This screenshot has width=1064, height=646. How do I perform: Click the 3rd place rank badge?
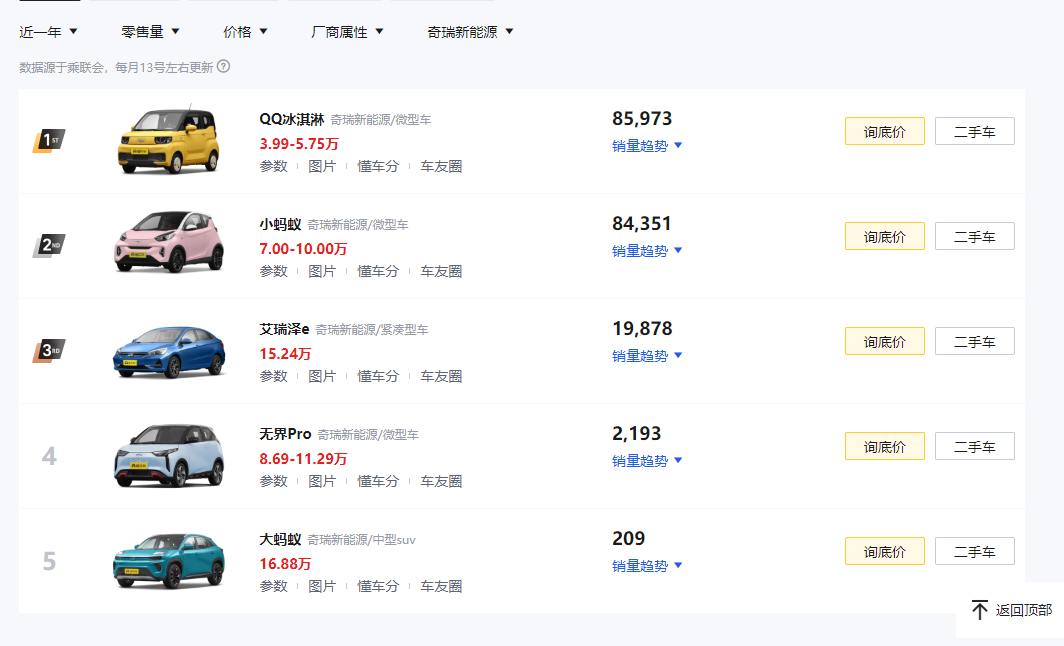pyautogui.click(x=48, y=351)
